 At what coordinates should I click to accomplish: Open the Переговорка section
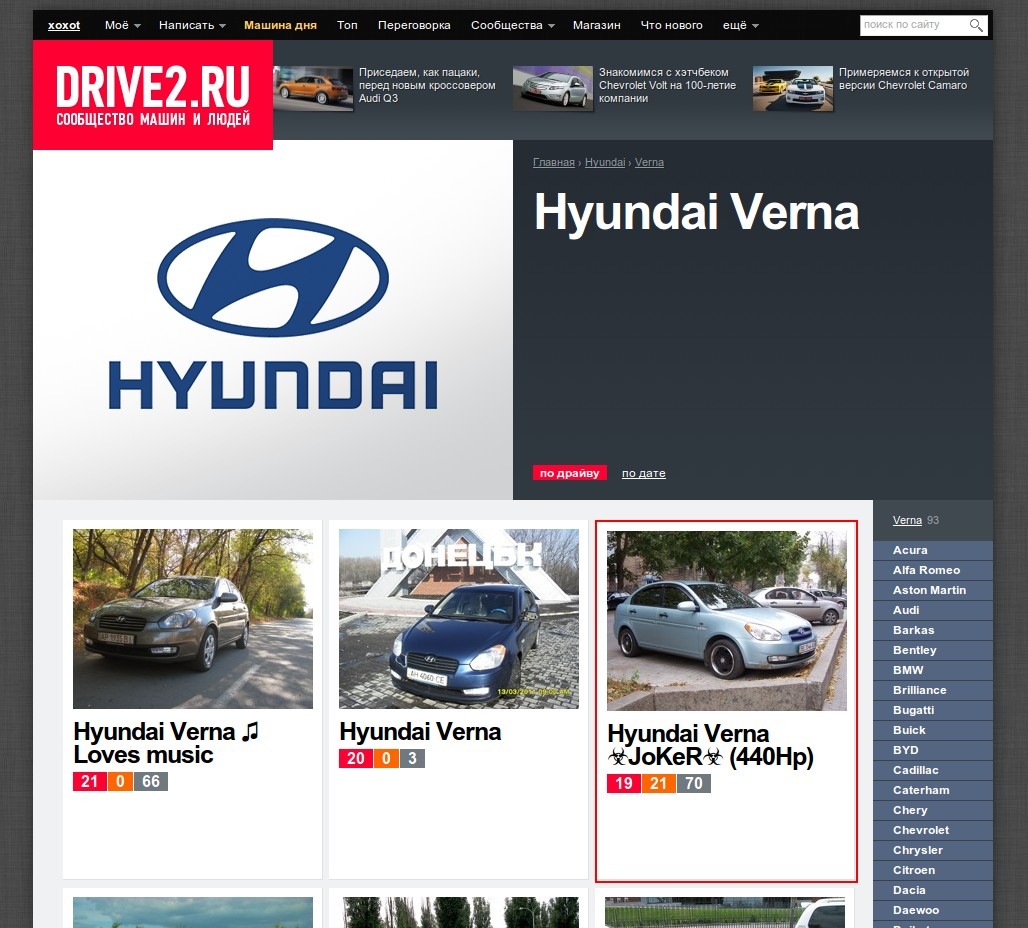pyautogui.click(x=414, y=25)
